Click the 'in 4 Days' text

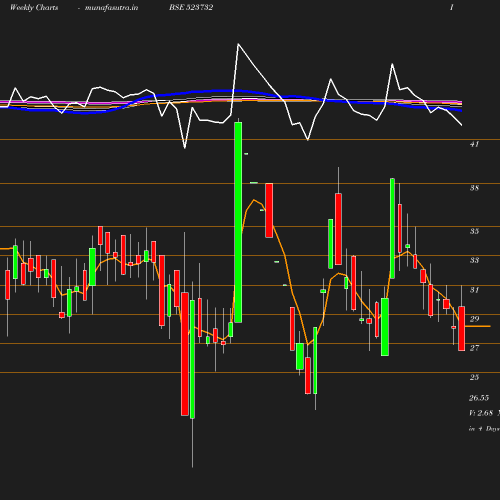point(484,429)
